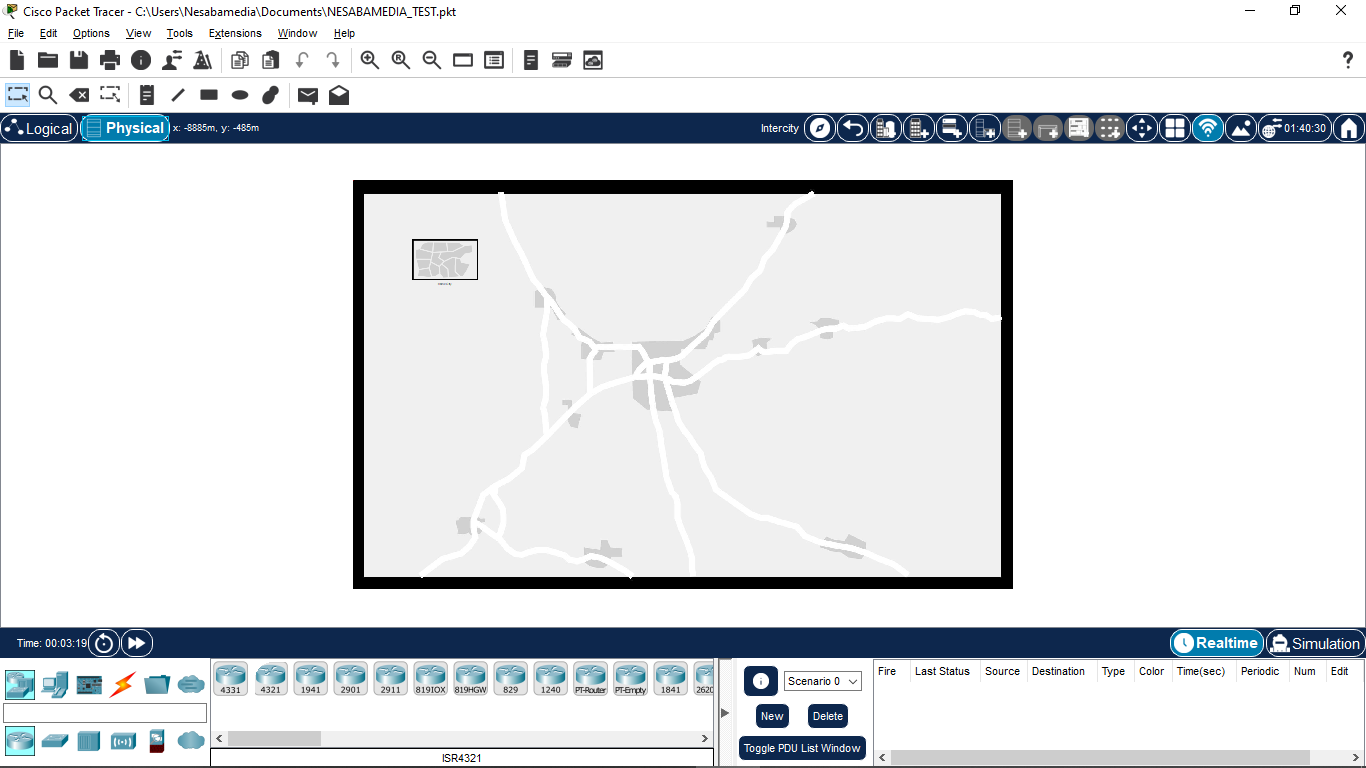Add a simple PDU with the closed envelope
Screen dimensions: 1366x768
pos(308,95)
